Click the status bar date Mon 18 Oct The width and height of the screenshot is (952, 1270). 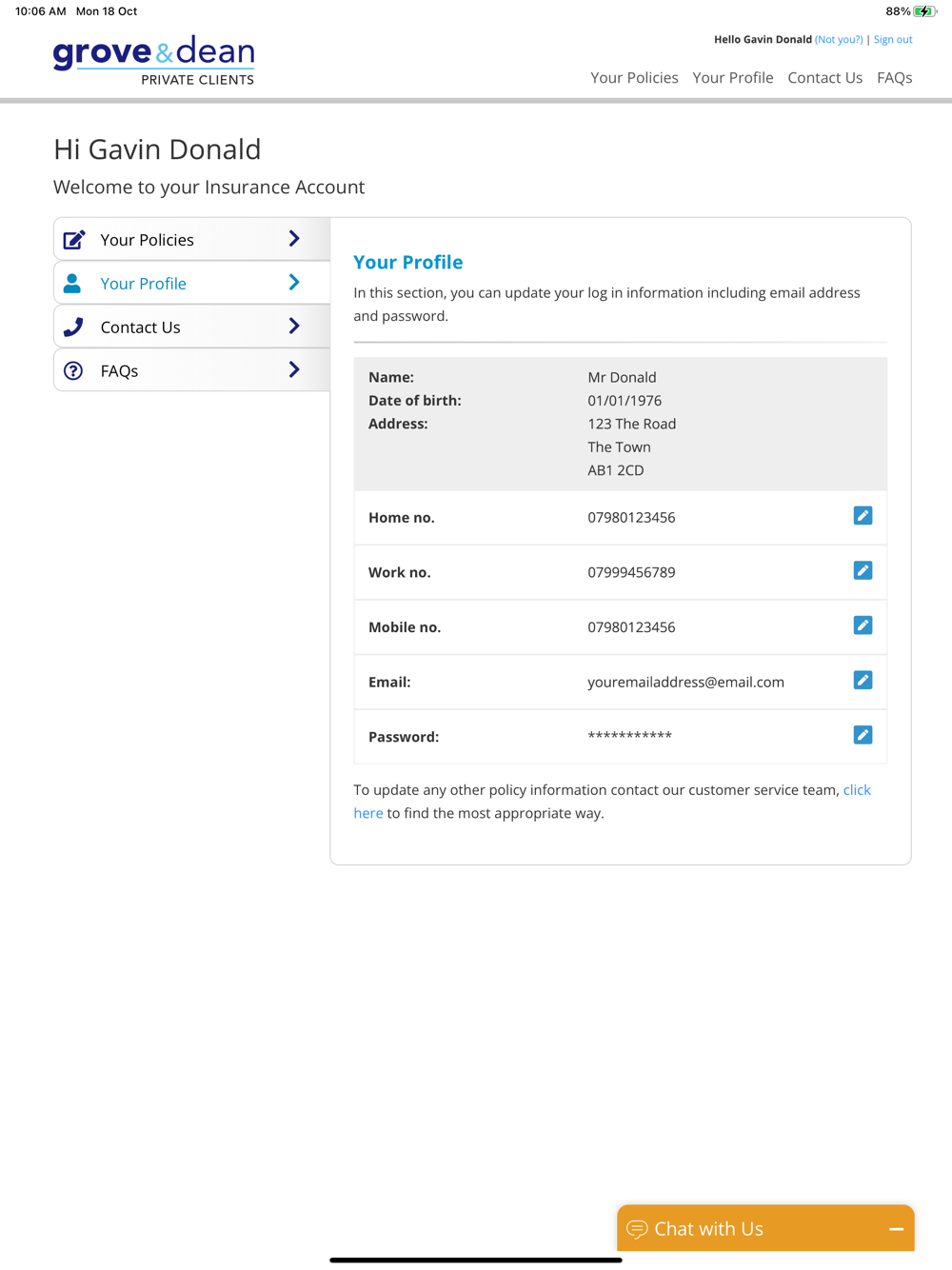coord(107,11)
